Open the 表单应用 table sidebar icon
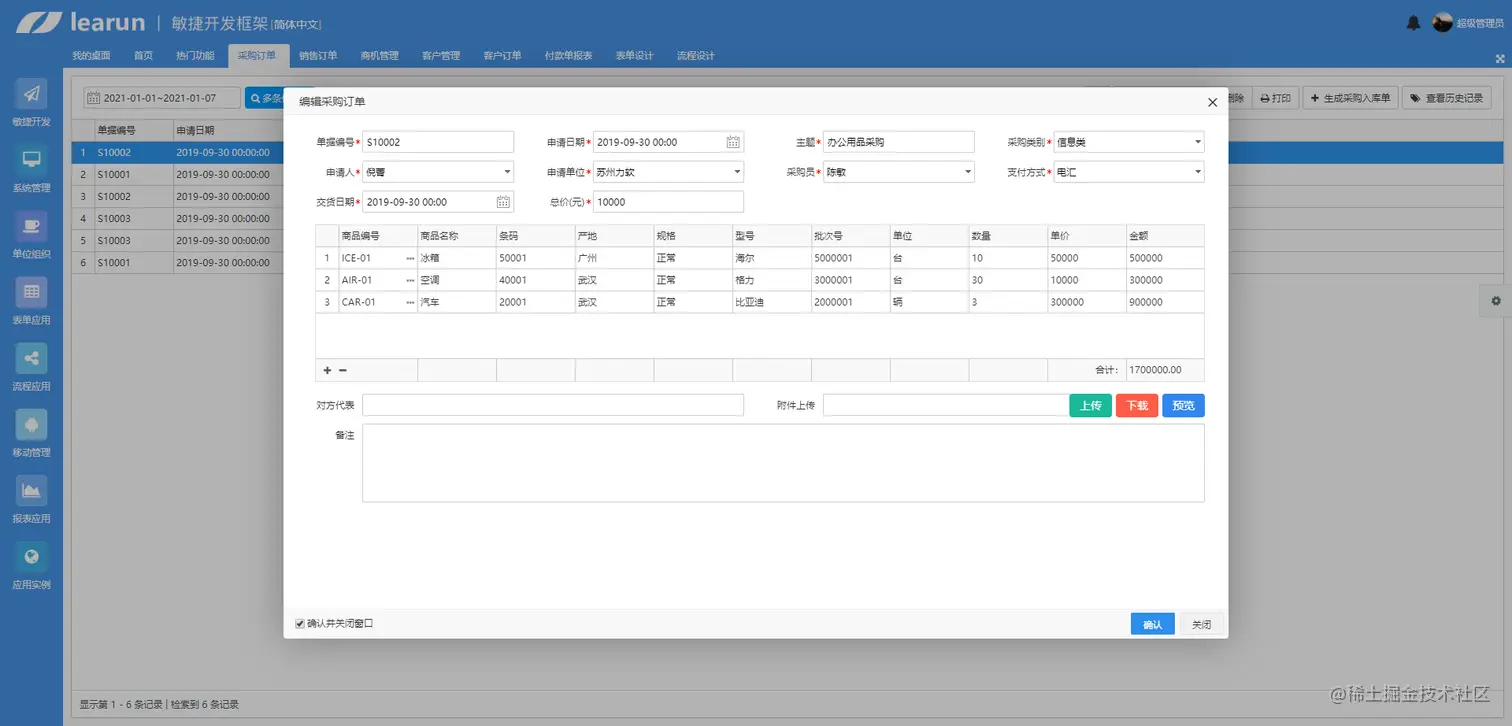Viewport: 1512px width, 726px height. pyautogui.click(x=31, y=292)
